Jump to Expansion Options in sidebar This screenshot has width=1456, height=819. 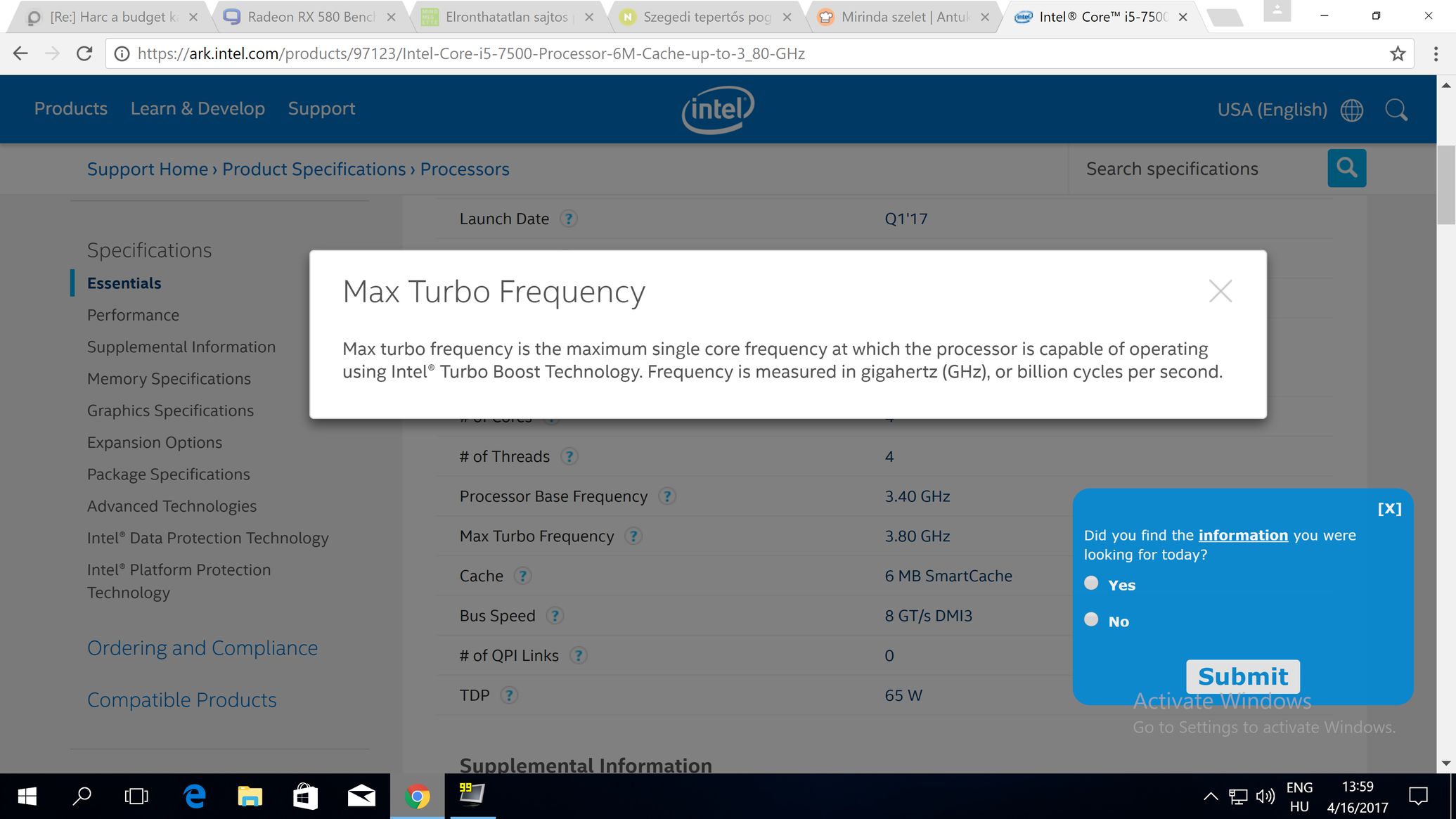[155, 442]
